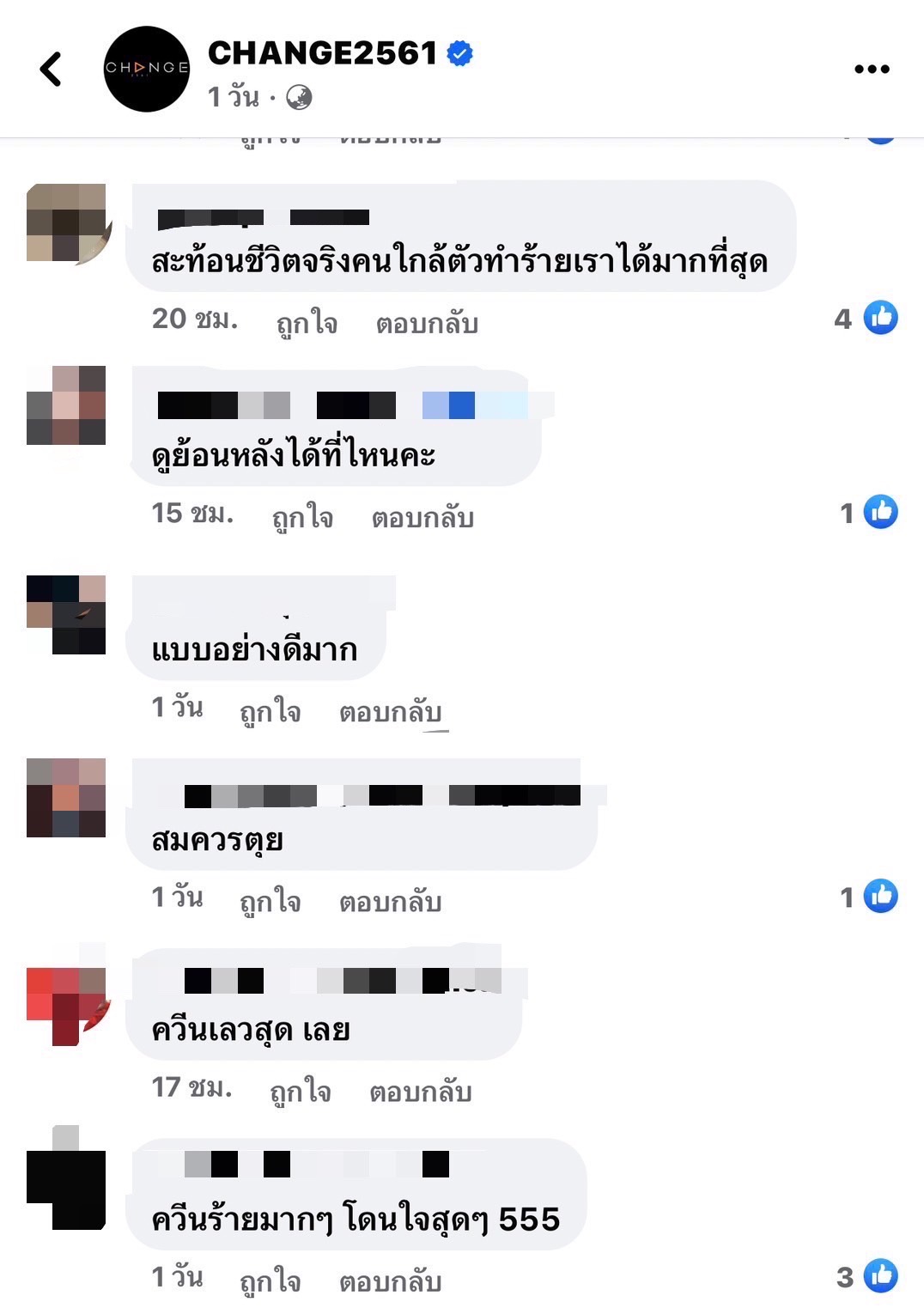Like the comment posted 20 ชม. ago
Screen dimensions: 924x1308
(x=307, y=323)
